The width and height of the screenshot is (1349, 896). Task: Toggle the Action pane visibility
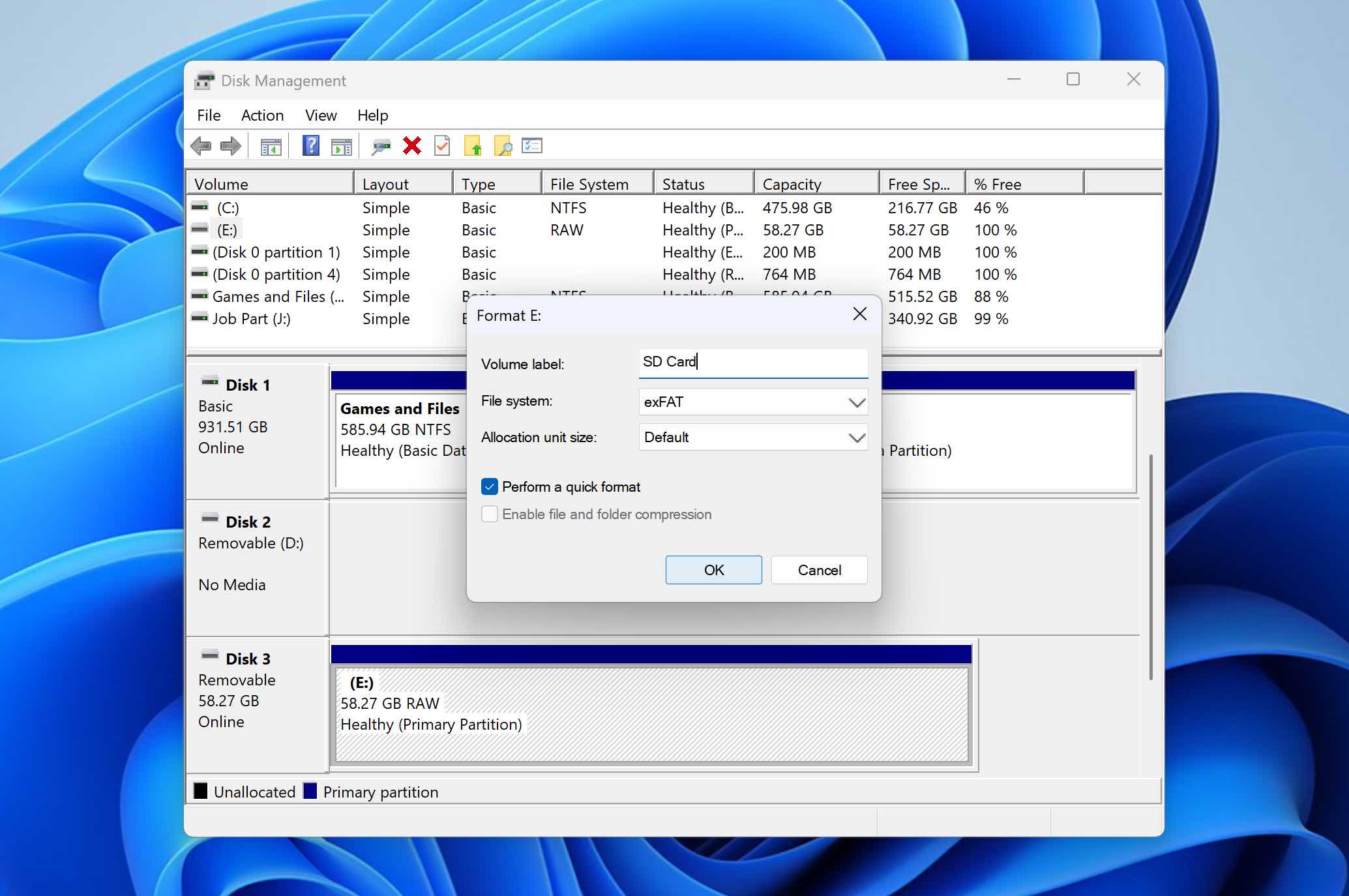340,145
